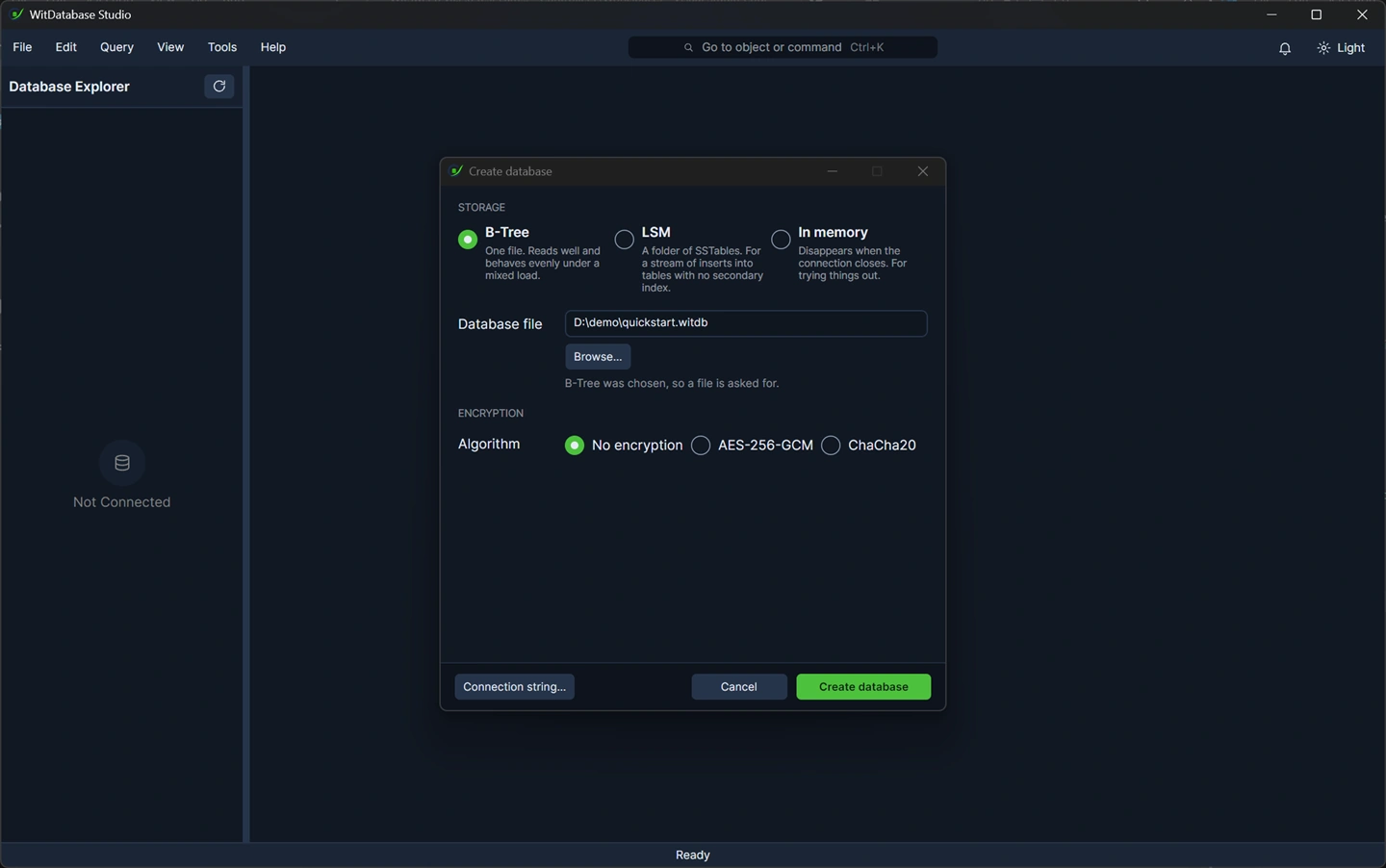
Task: Open the Query menu
Action: coord(116,47)
